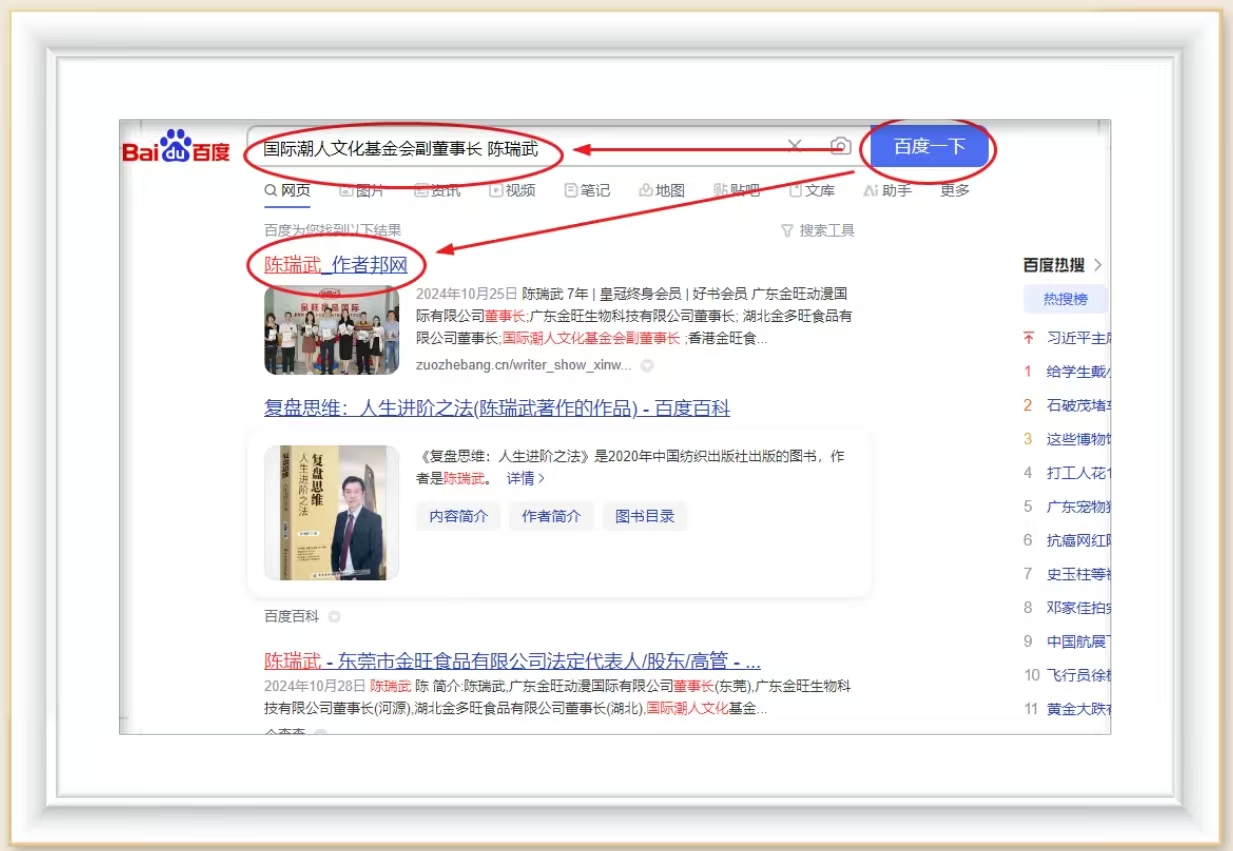Select the 热搜榜 tab
The height and width of the screenshot is (851, 1233).
tap(1065, 299)
